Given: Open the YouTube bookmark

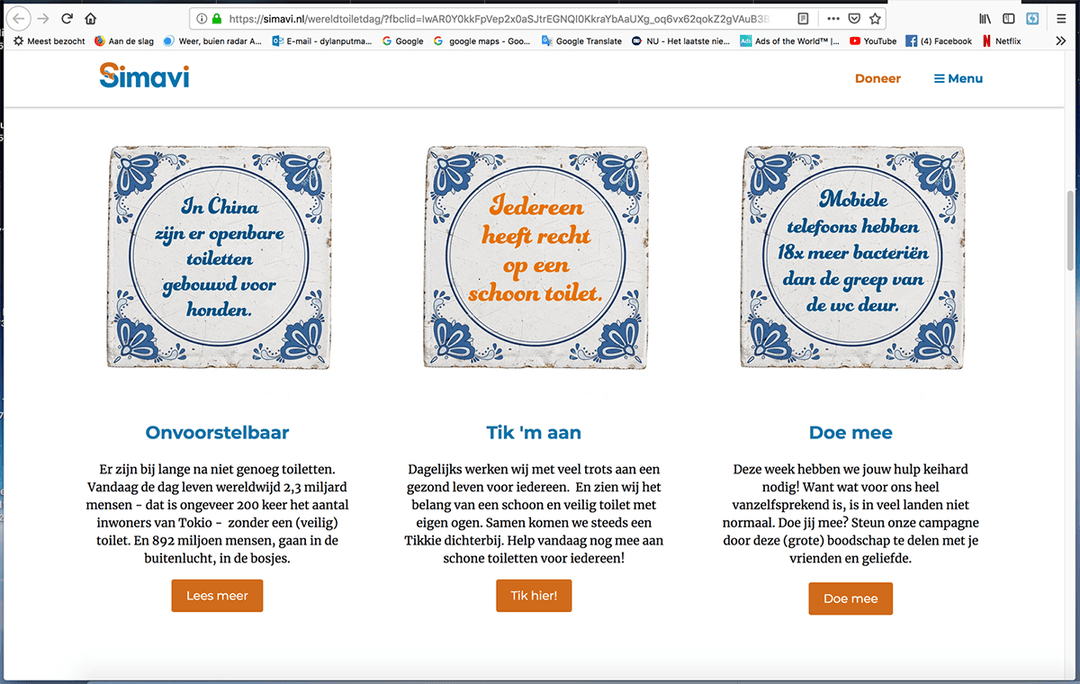Looking at the screenshot, I should click(873, 41).
